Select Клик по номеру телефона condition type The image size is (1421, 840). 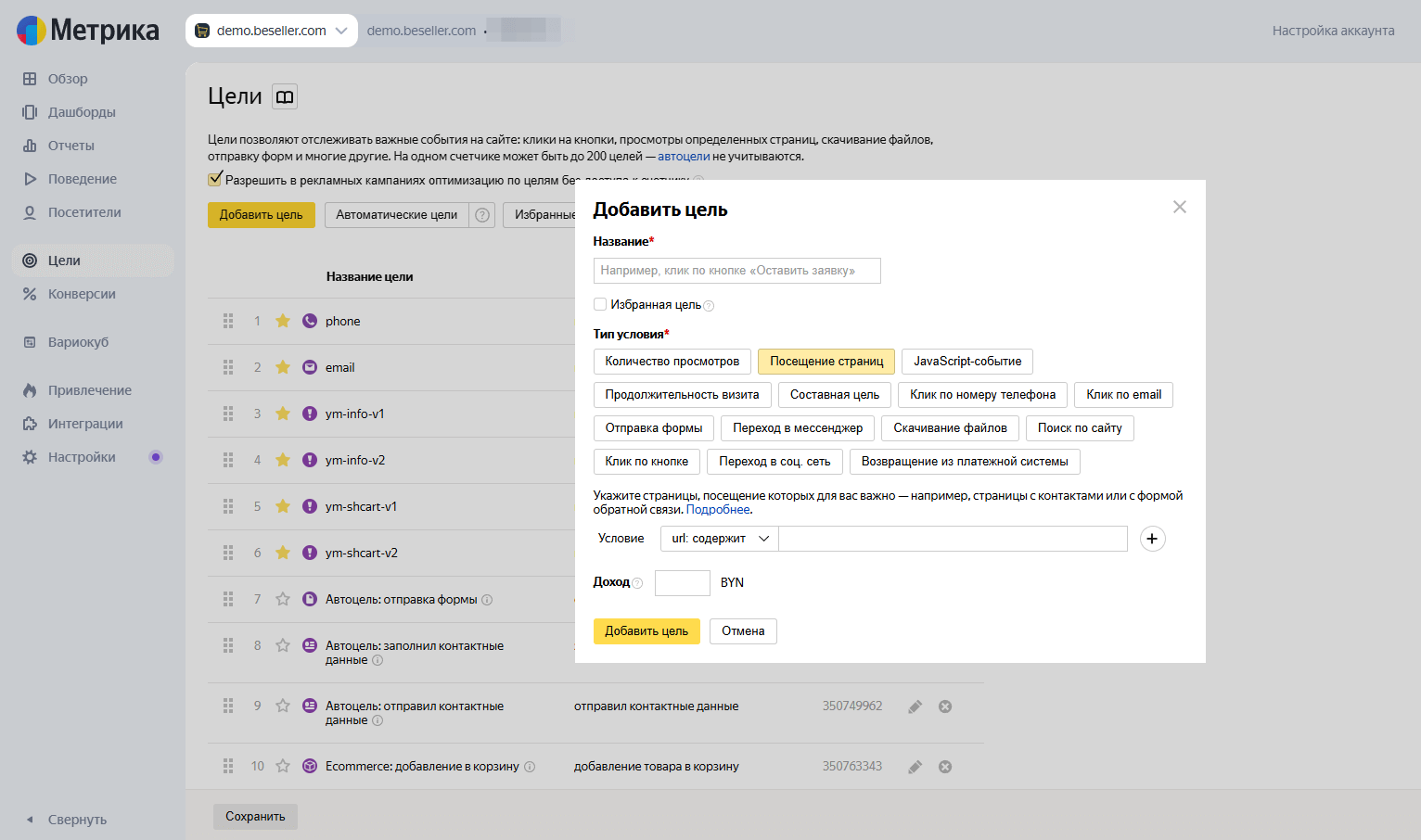[x=983, y=395]
